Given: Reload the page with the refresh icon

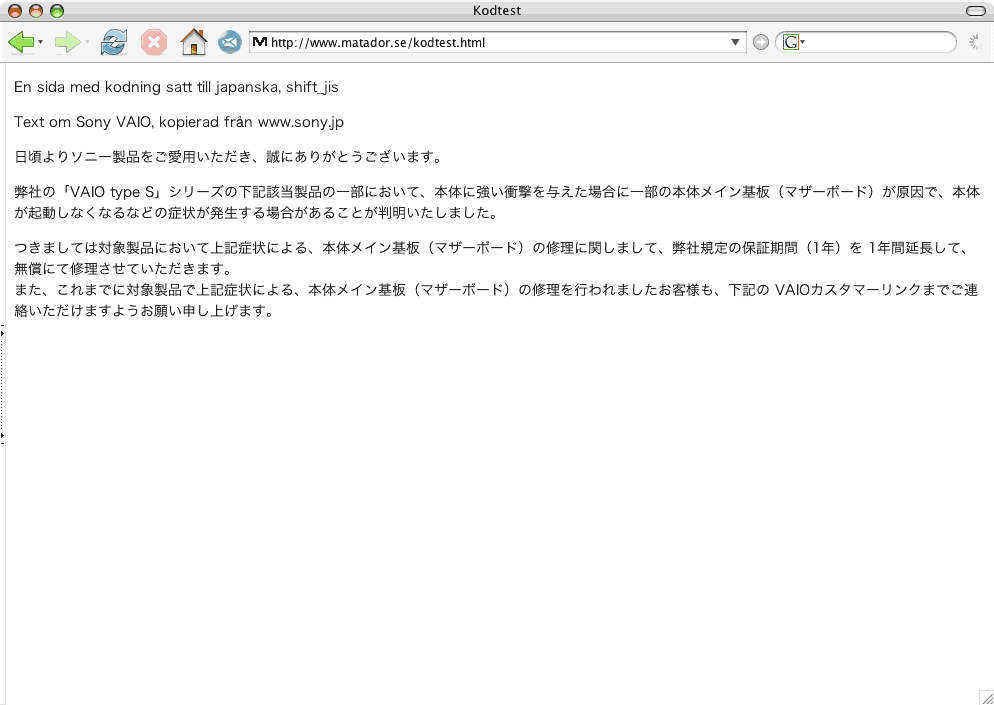Looking at the screenshot, I should click(113, 42).
